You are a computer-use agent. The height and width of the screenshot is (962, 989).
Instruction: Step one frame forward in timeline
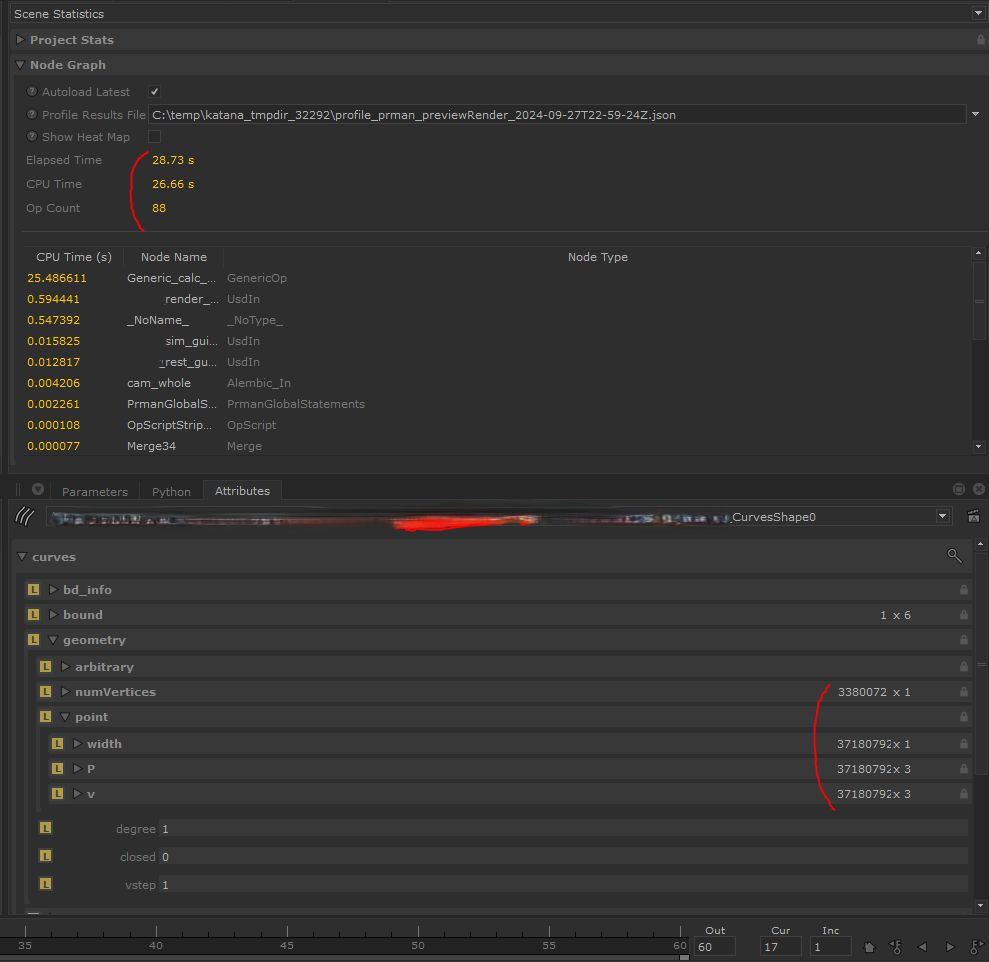[x=950, y=946]
